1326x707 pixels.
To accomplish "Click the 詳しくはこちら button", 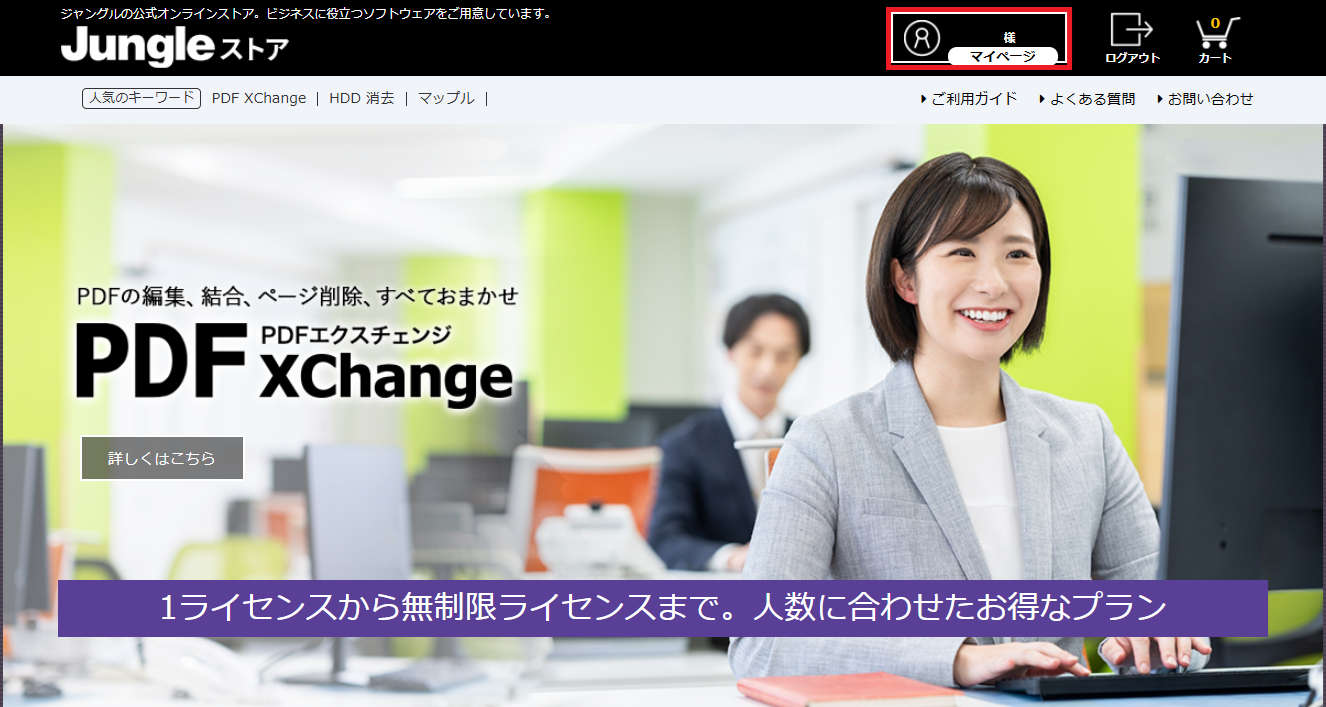I will click(x=162, y=458).
